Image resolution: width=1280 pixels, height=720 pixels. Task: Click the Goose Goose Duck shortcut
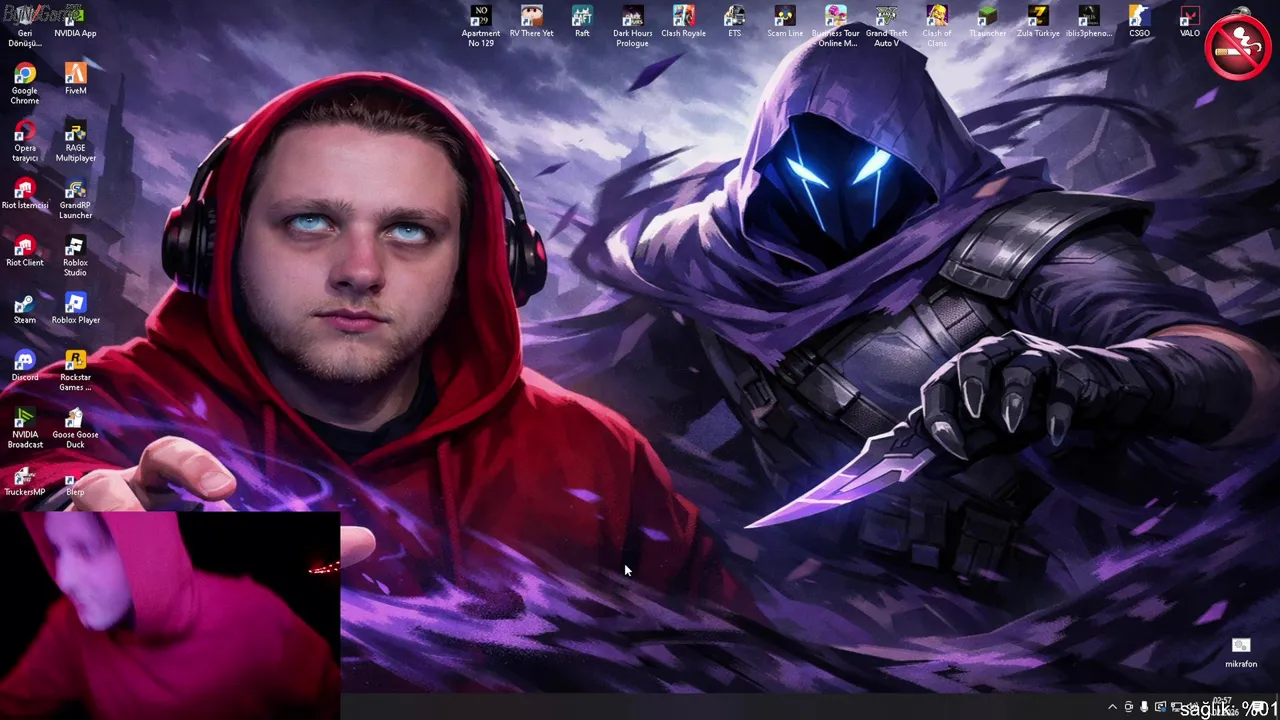75,428
